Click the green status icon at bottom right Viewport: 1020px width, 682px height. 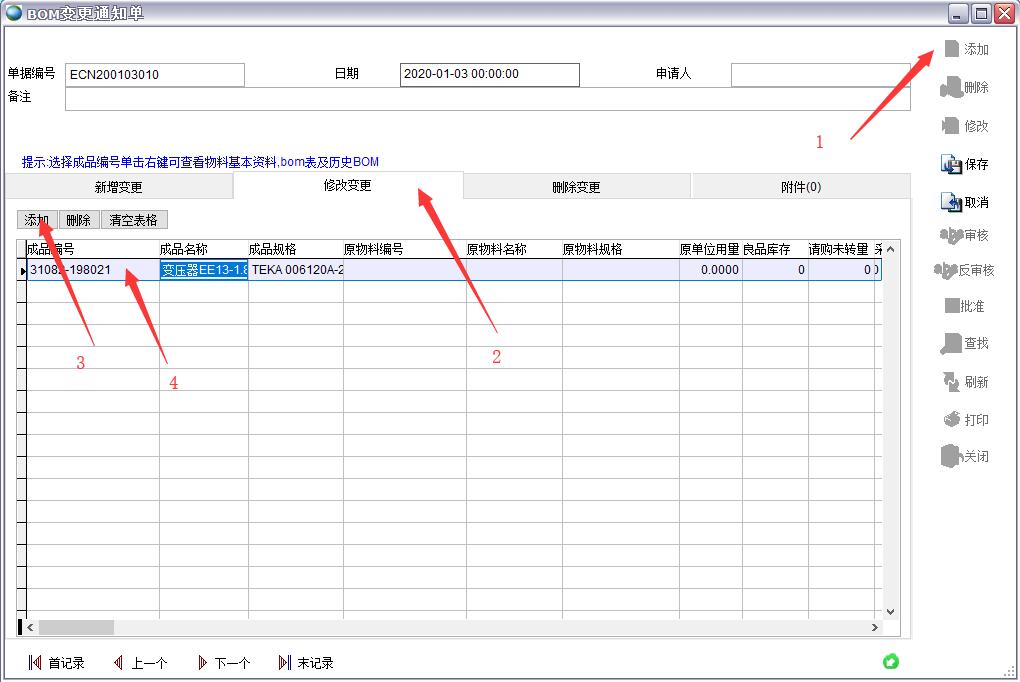[891, 662]
